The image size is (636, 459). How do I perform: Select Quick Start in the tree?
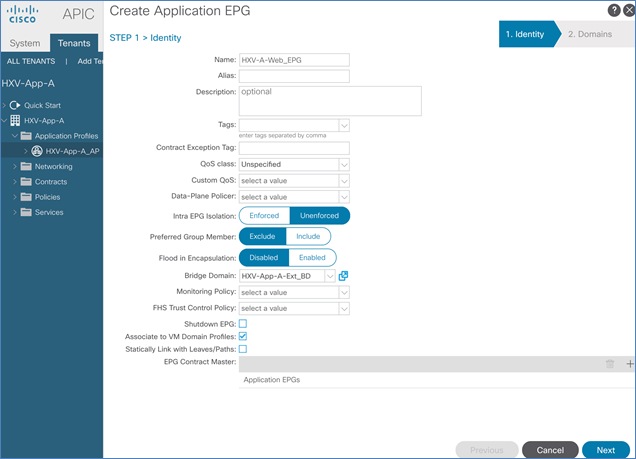42,105
